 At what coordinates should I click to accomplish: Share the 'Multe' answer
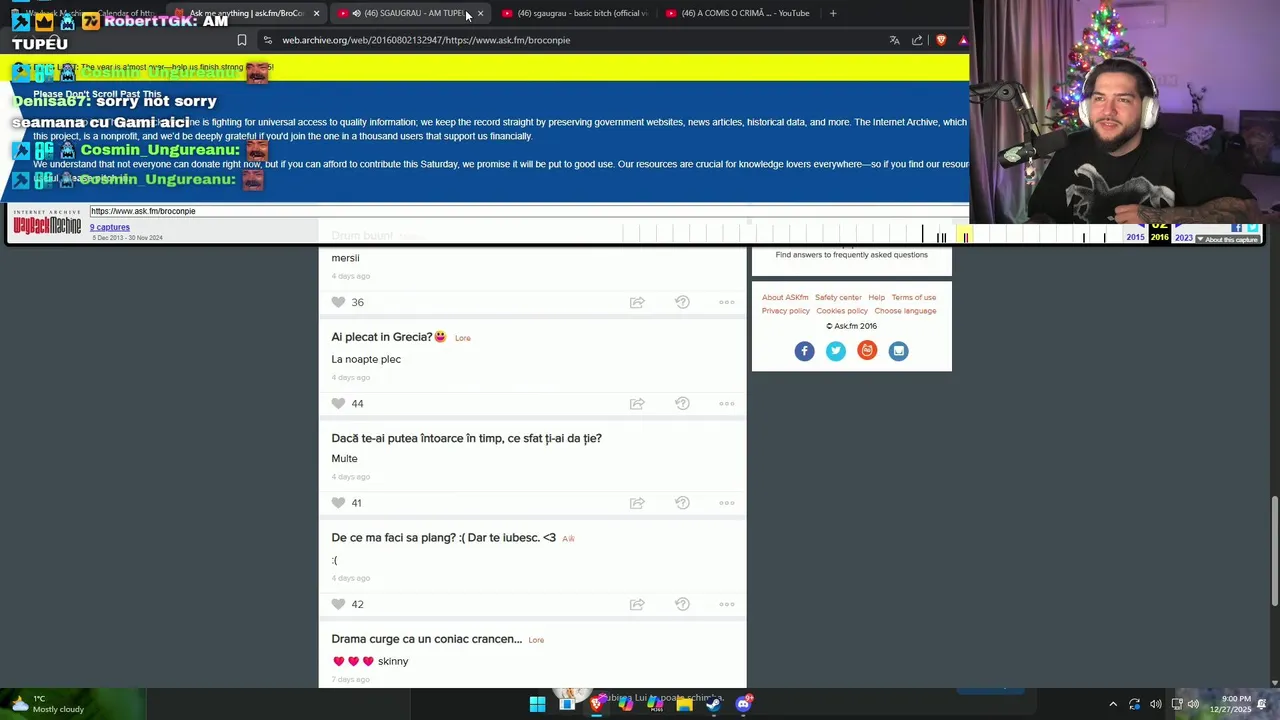(637, 503)
